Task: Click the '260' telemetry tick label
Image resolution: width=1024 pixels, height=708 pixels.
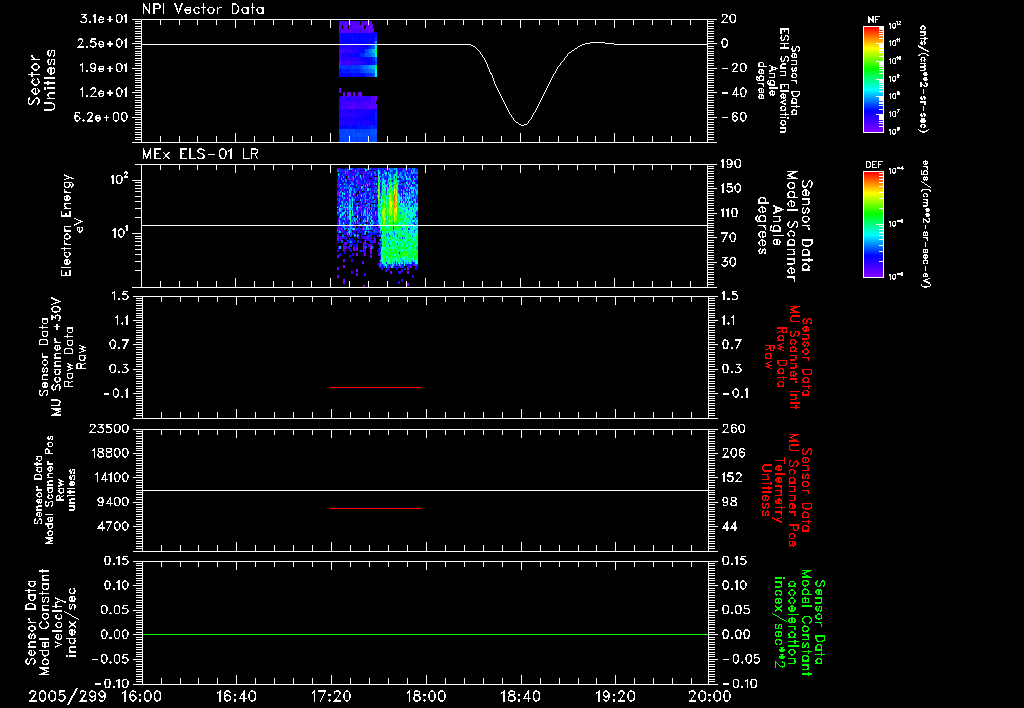Action: click(x=733, y=428)
